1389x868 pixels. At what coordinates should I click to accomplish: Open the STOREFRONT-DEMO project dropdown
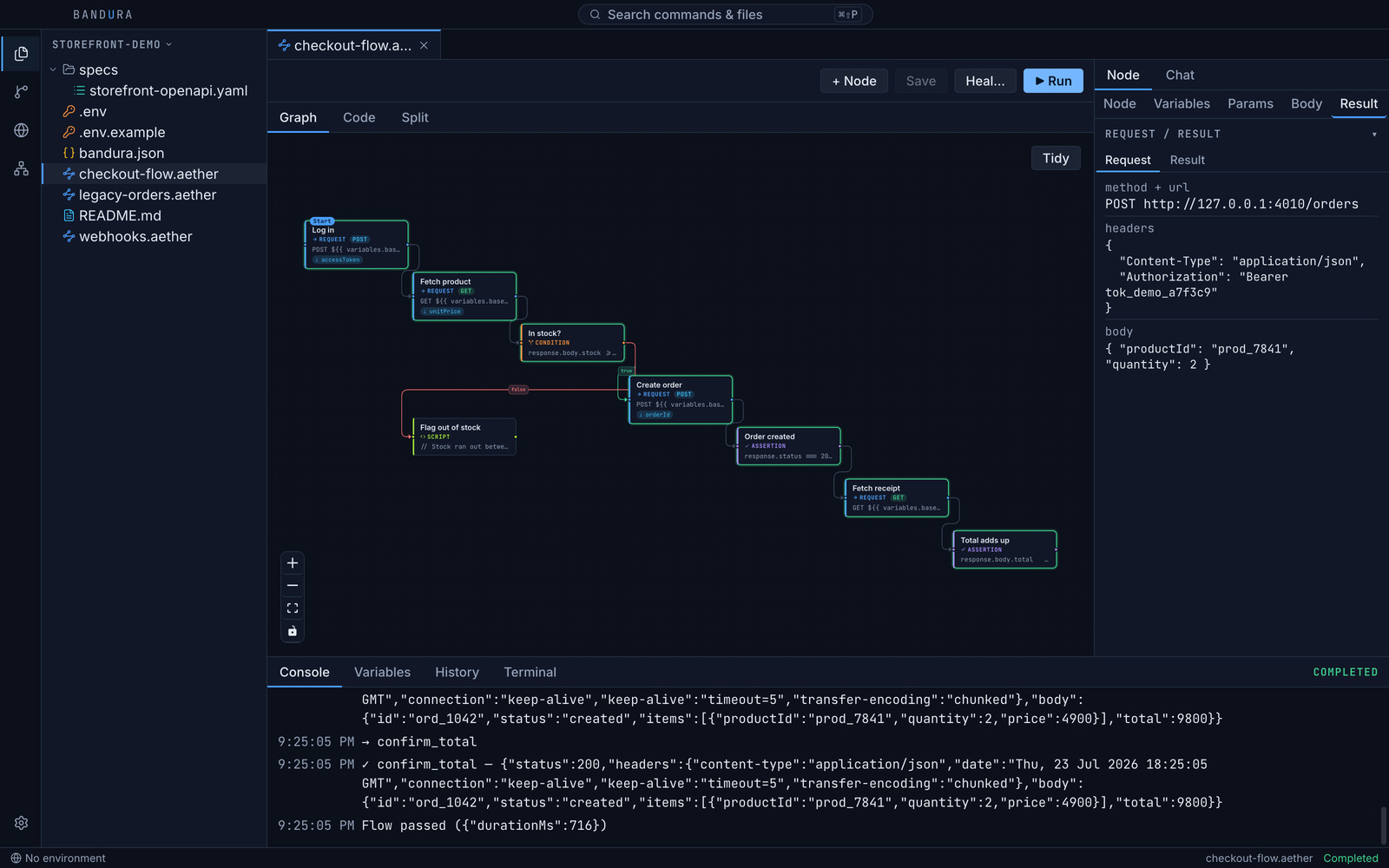[112, 44]
